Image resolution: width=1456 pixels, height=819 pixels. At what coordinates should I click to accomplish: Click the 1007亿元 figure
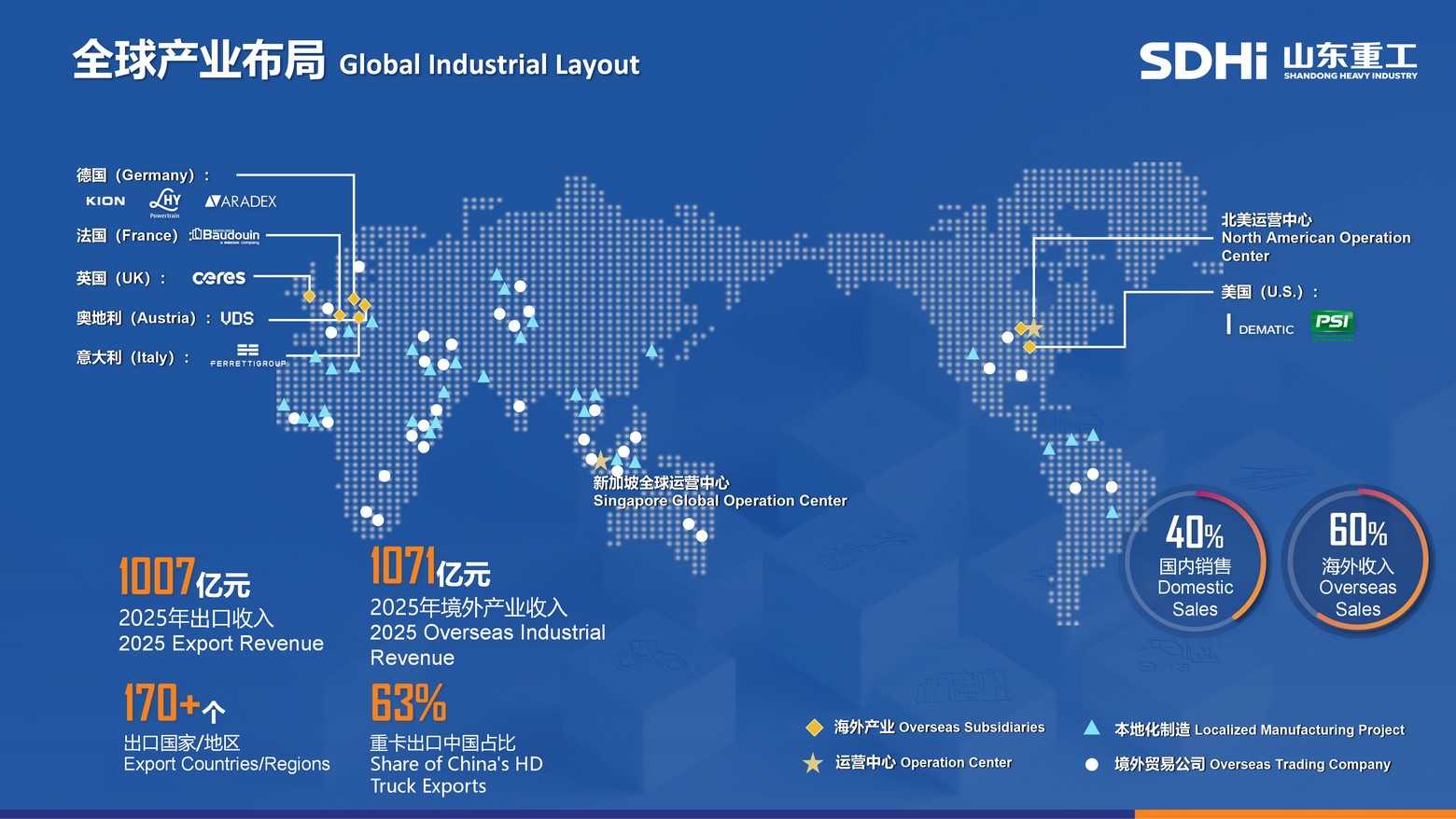click(x=185, y=577)
